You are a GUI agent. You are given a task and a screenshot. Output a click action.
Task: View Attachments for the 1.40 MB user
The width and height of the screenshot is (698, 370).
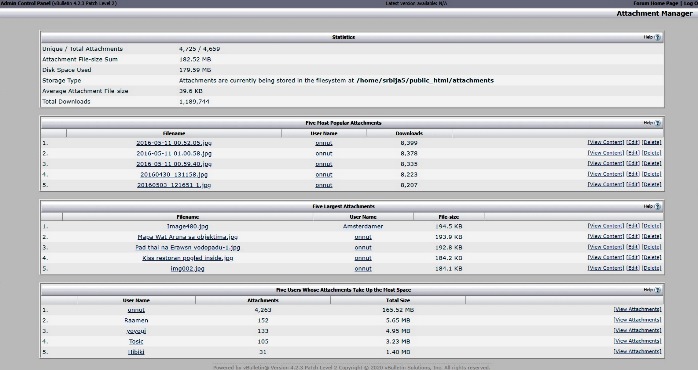[x=637, y=351]
